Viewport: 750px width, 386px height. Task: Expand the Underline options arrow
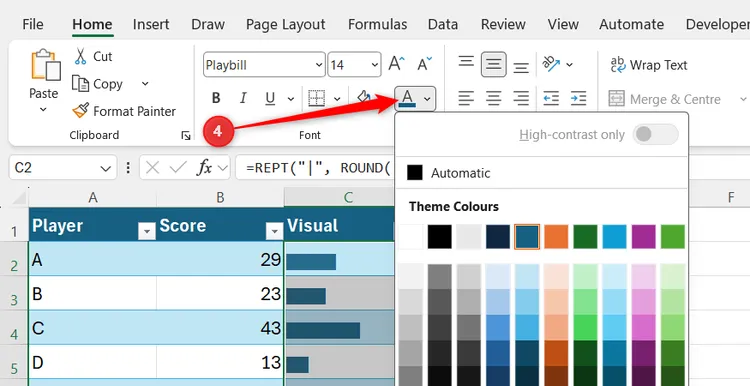(x=291, y=99)
